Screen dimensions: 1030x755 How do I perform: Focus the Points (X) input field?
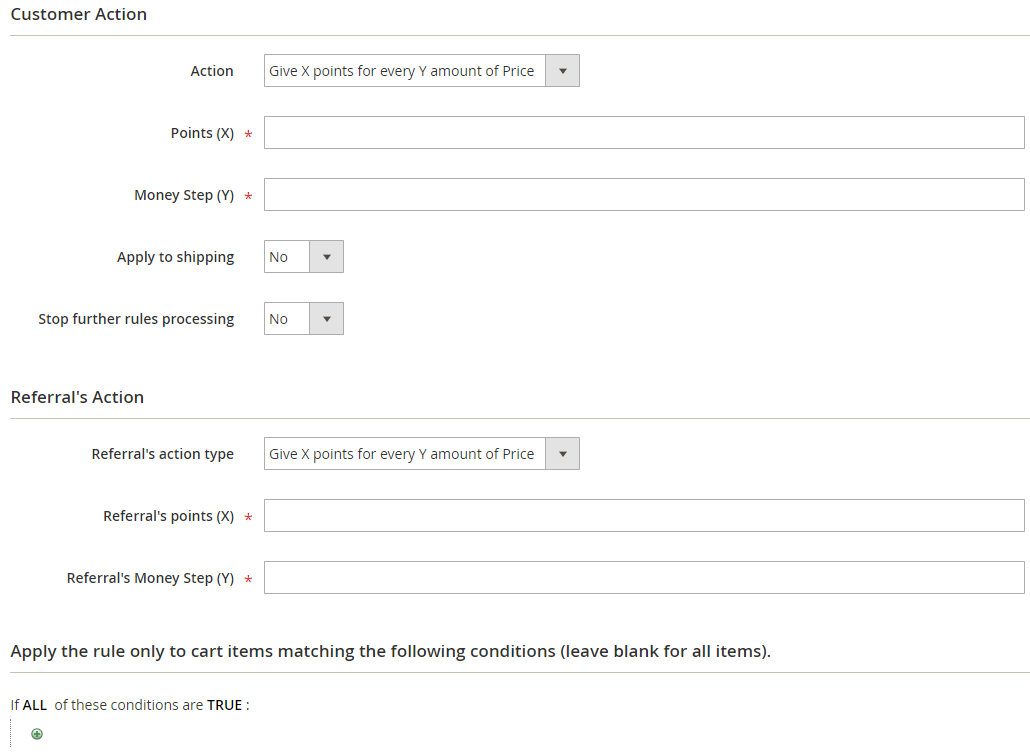pos(643,133)
